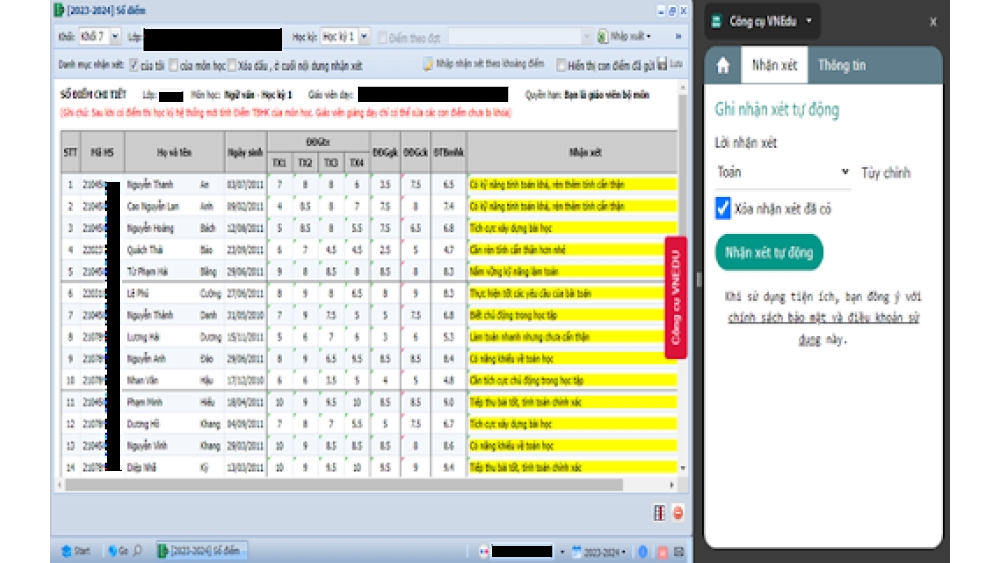Click the blue info icon in bottom bar
The height and width of the screenshot is (563, 1000).
pos(643,552)
